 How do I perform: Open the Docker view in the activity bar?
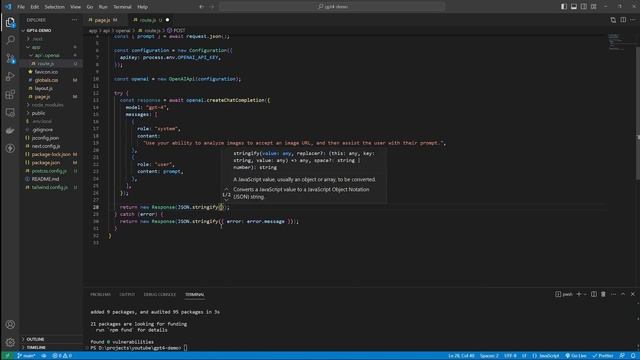click(x=10, y=131)
